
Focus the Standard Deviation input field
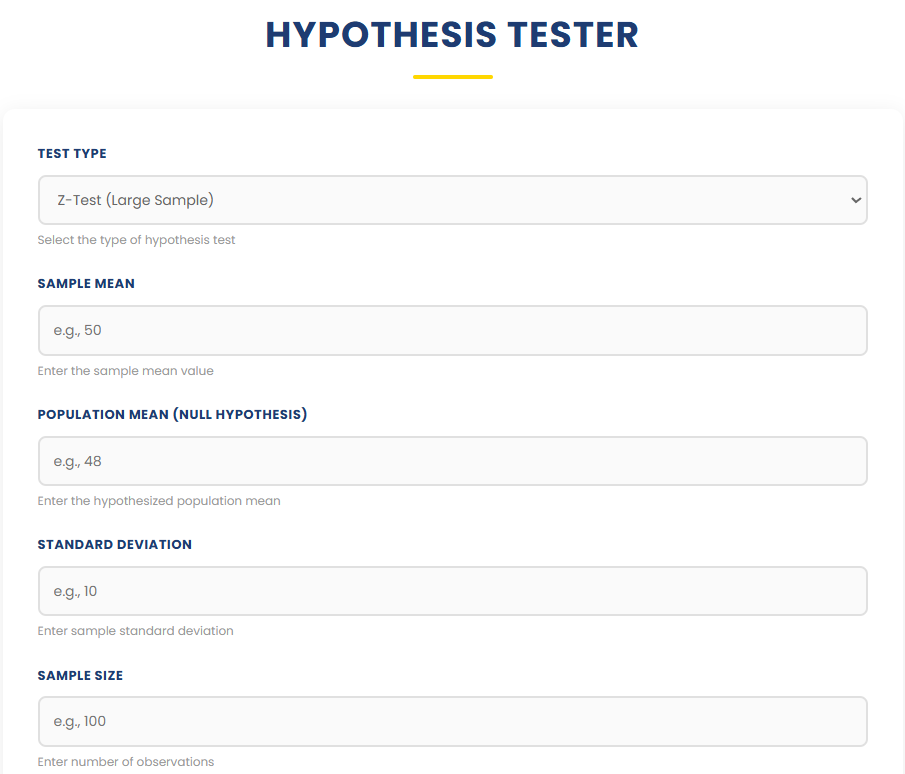(452, 591)
